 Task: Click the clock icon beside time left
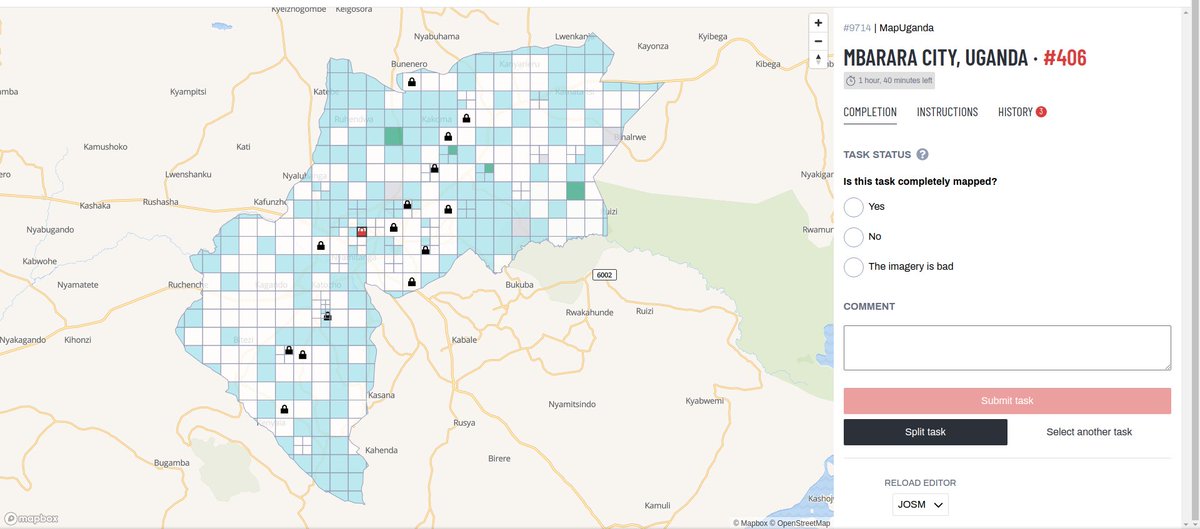pos(851,80)
